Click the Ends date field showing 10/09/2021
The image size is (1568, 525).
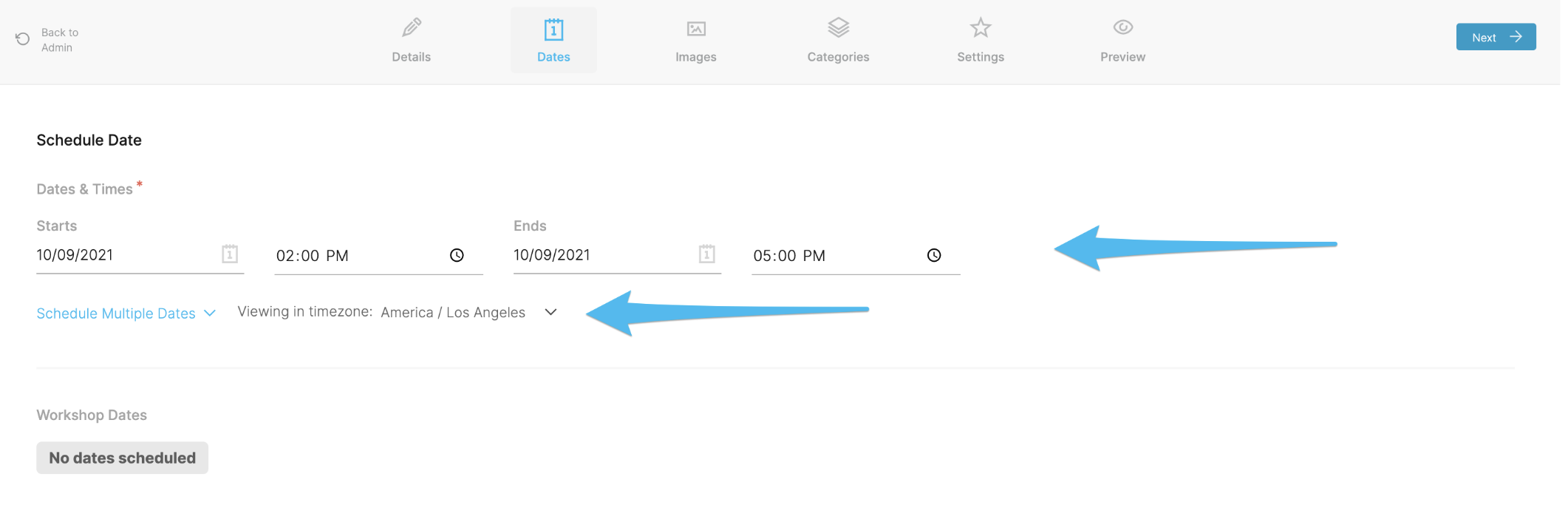(x=617, y=255)
